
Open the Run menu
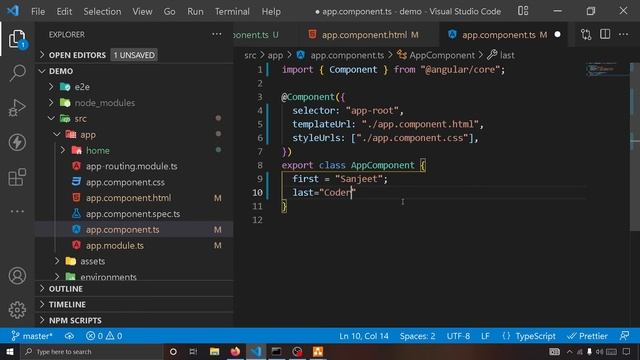click(x=195, y=11)
